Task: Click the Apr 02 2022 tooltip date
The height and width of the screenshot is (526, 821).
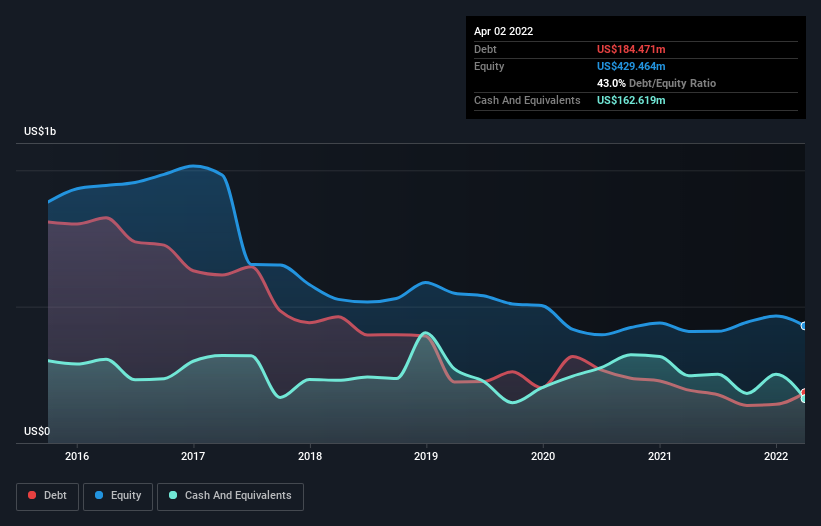Action: (503, 31)
